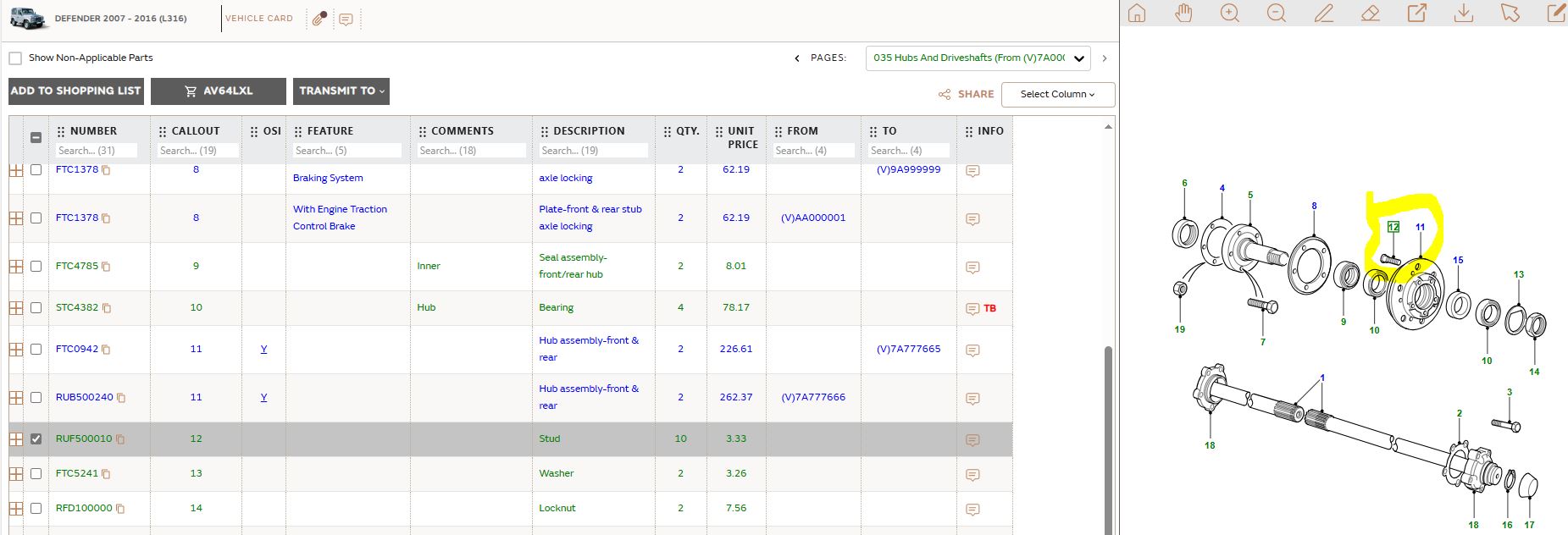Open the Vehicle Card tab
Image resolution: width=1568 pixels, height=535 pixels.
(258, 19)
